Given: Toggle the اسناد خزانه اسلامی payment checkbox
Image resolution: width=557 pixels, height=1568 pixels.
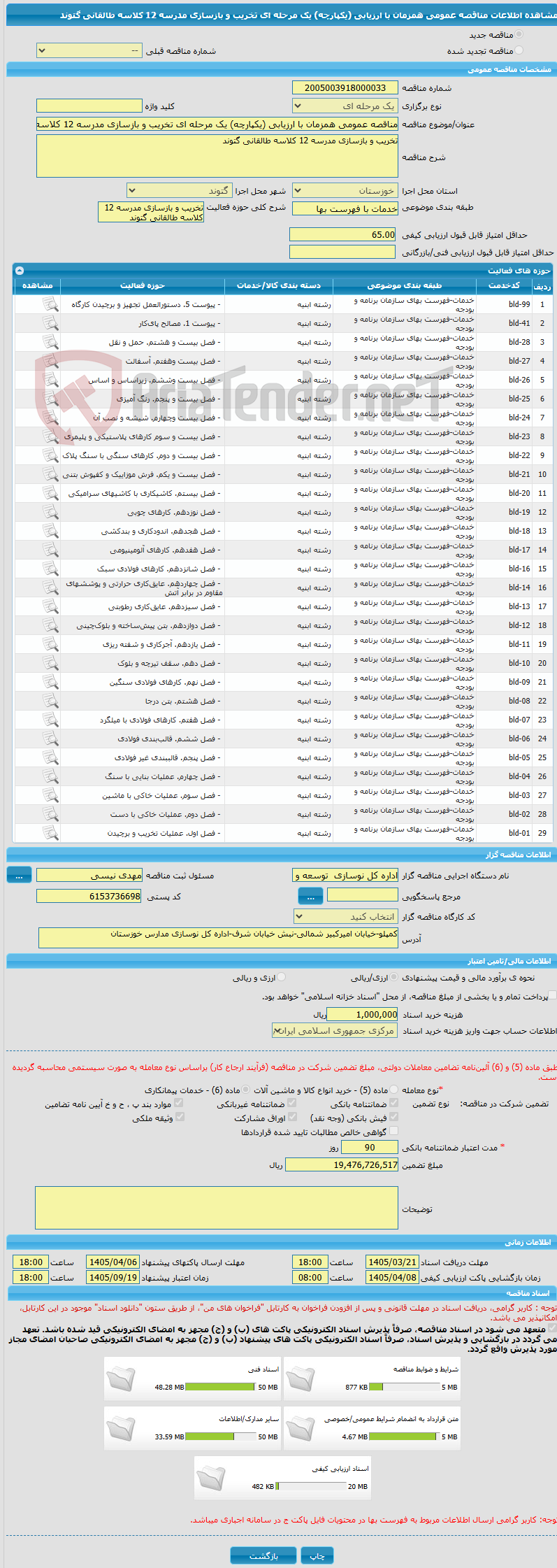Looking at the screenshot, I should tap(553, 995).
